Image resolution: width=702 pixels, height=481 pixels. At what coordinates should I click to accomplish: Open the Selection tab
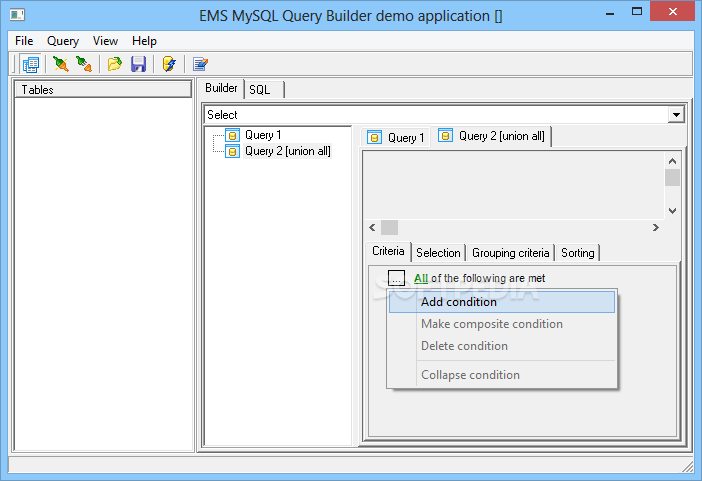click(438, 253)
